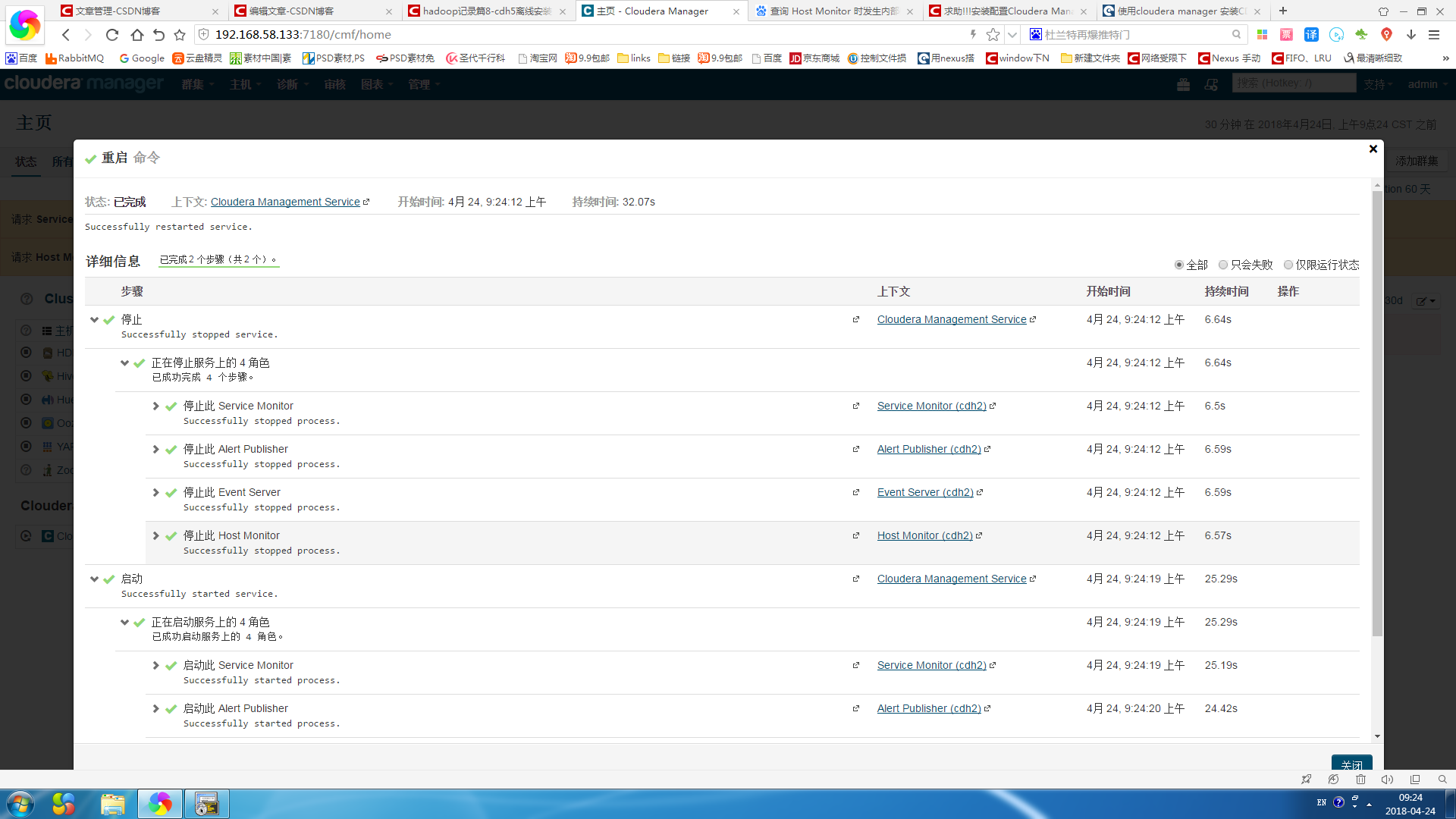Select the 仅限运行状态 radio filter

(x=1288, y=265)
